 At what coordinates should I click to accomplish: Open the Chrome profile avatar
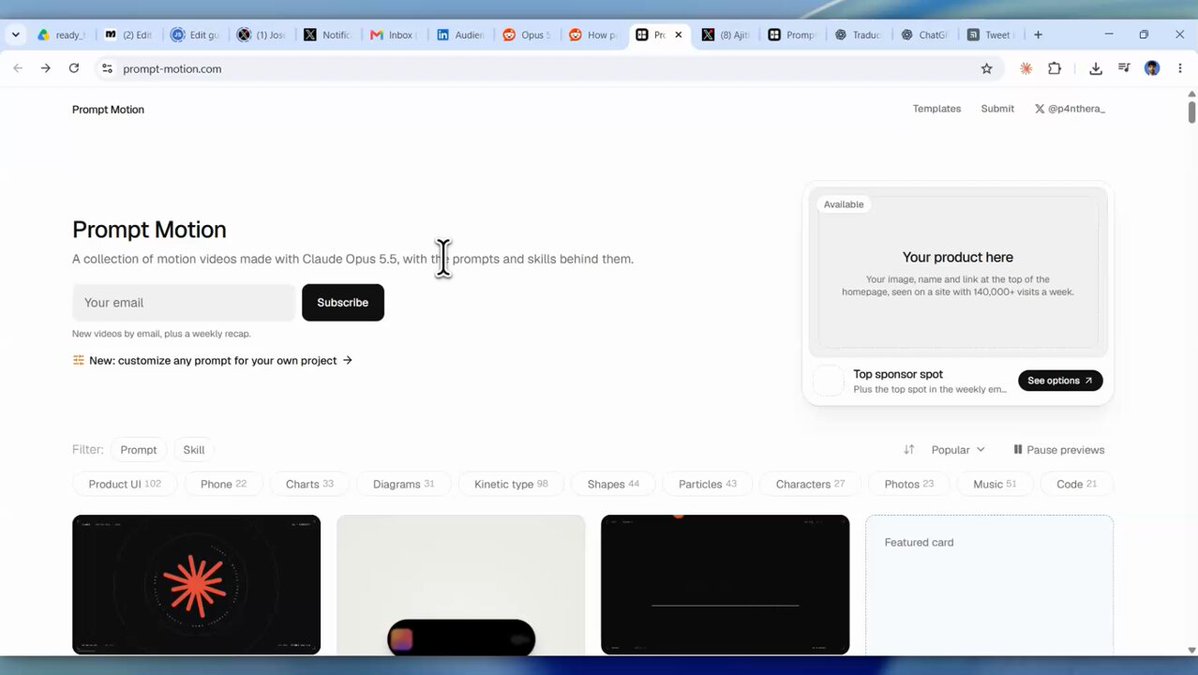(x=1152, y=68)
